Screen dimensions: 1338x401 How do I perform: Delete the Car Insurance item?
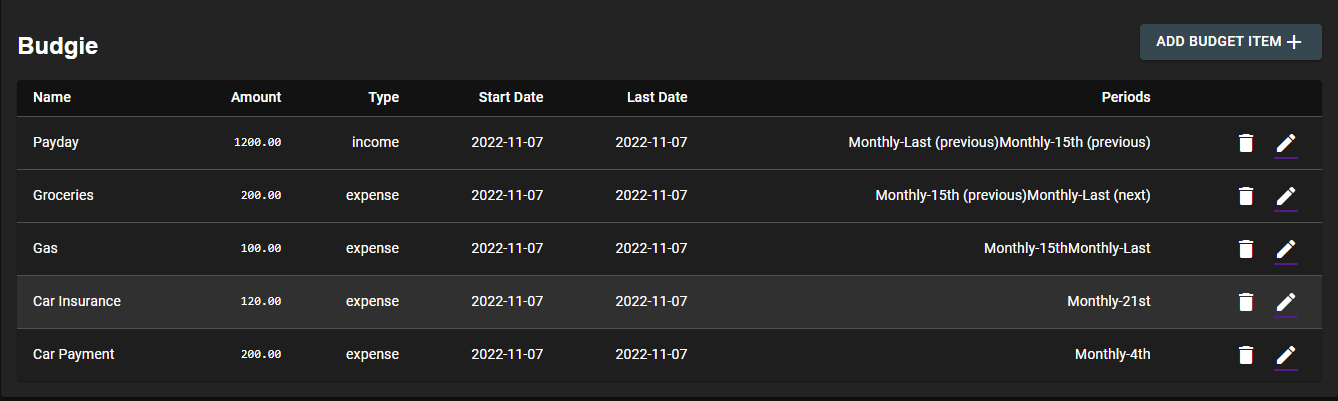tap(1245, 302)
